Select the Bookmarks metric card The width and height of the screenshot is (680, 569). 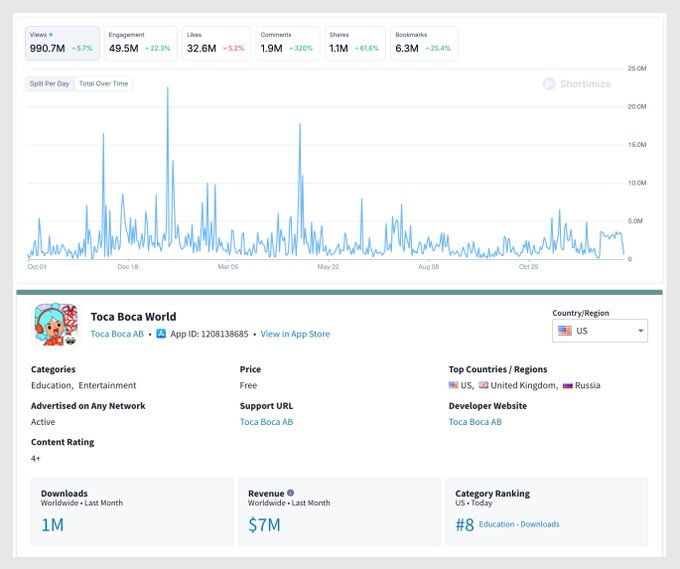424,43
